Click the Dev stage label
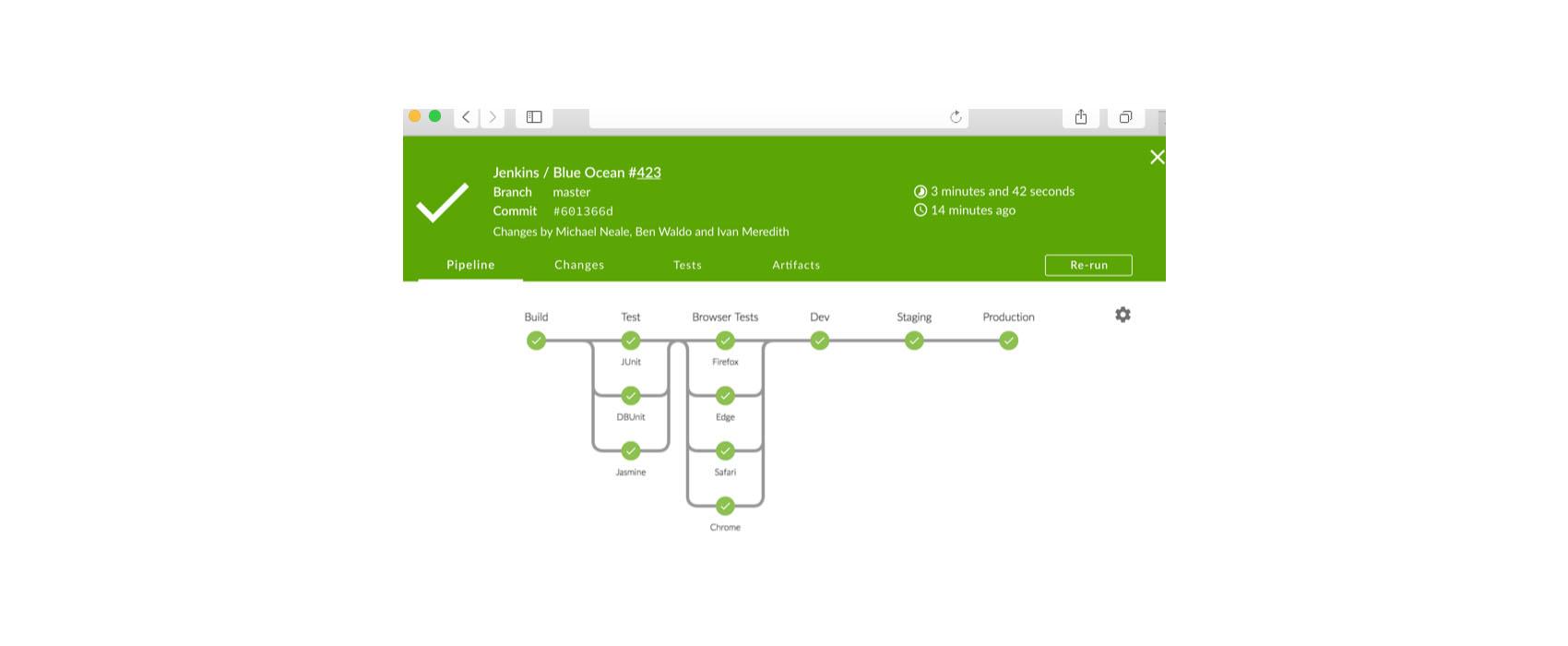The width and height of the screenshot is (1568, 646). pos(820,317)
